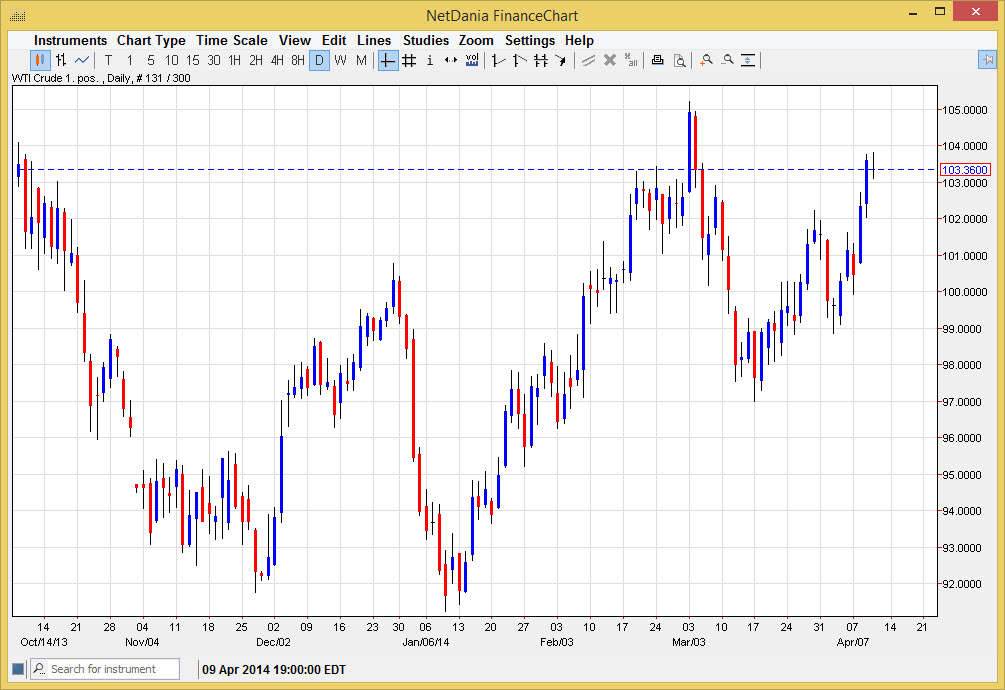The height and width of the screenshot is (690, 1005).
Task: Expand the Time Scale menu
Action: tap(231, 40)
